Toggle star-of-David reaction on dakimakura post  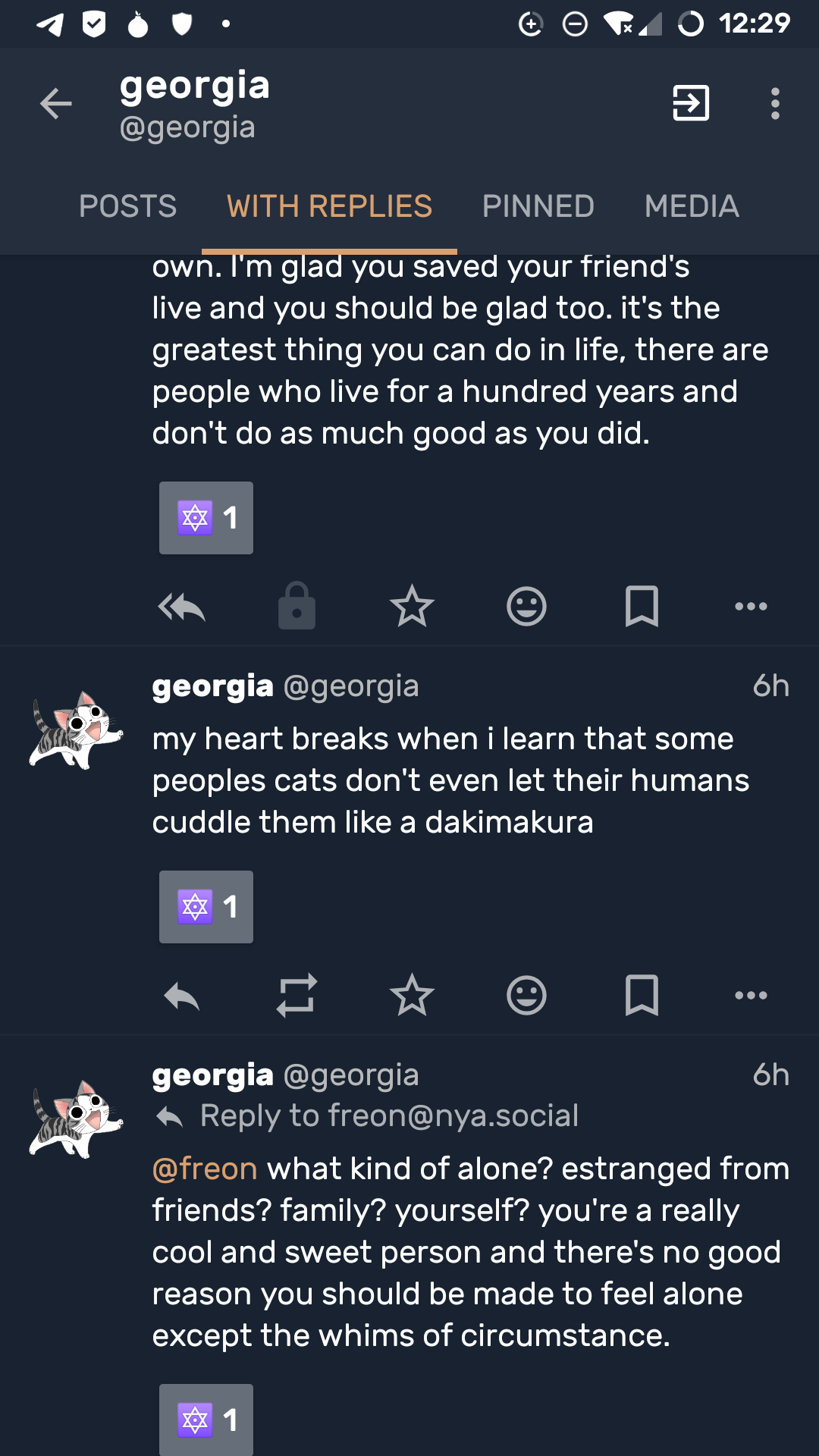[x=206, y=907]
